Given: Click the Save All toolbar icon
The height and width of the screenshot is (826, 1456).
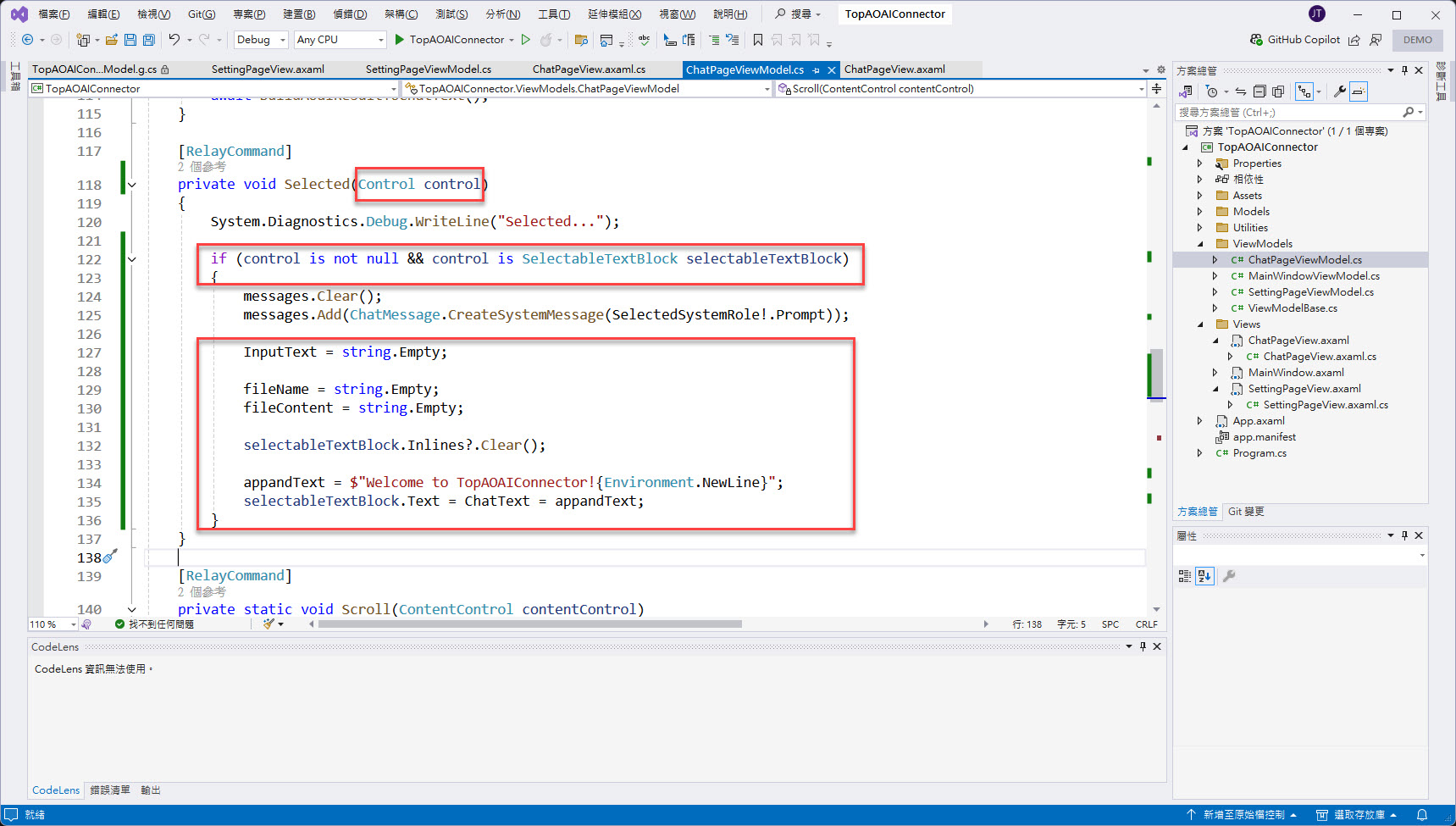Looking at the screenshot, I should [x=149, y=40].
